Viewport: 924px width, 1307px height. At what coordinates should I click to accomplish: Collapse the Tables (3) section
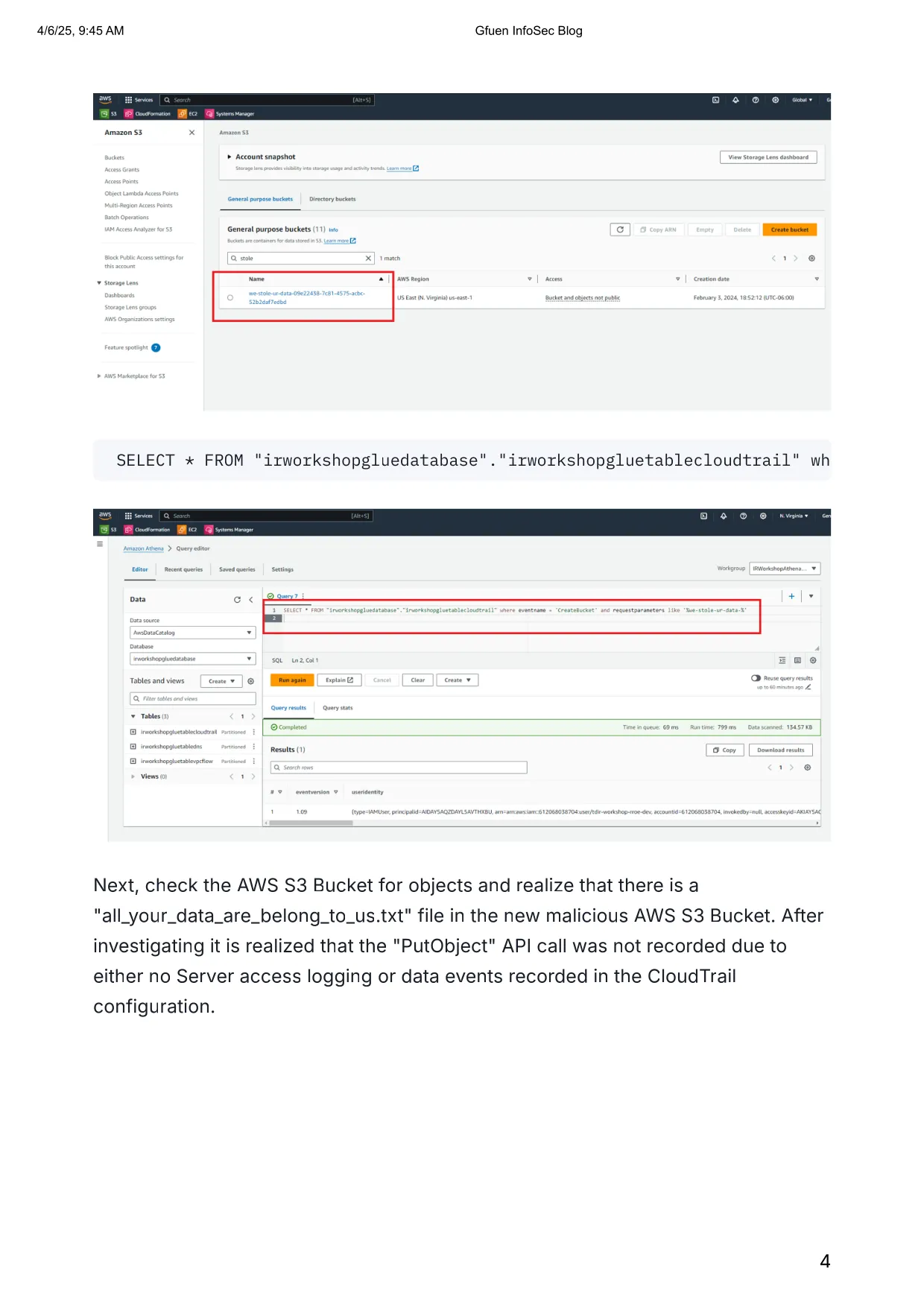tap(133, 716)
